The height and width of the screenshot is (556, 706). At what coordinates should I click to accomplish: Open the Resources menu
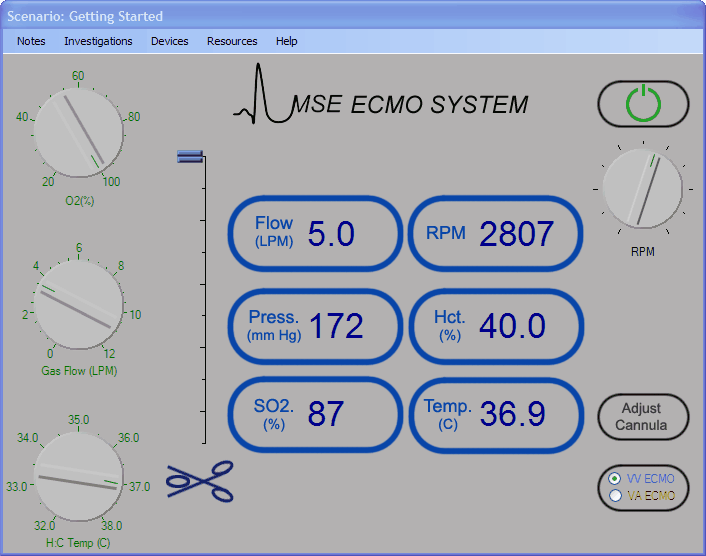232,41
